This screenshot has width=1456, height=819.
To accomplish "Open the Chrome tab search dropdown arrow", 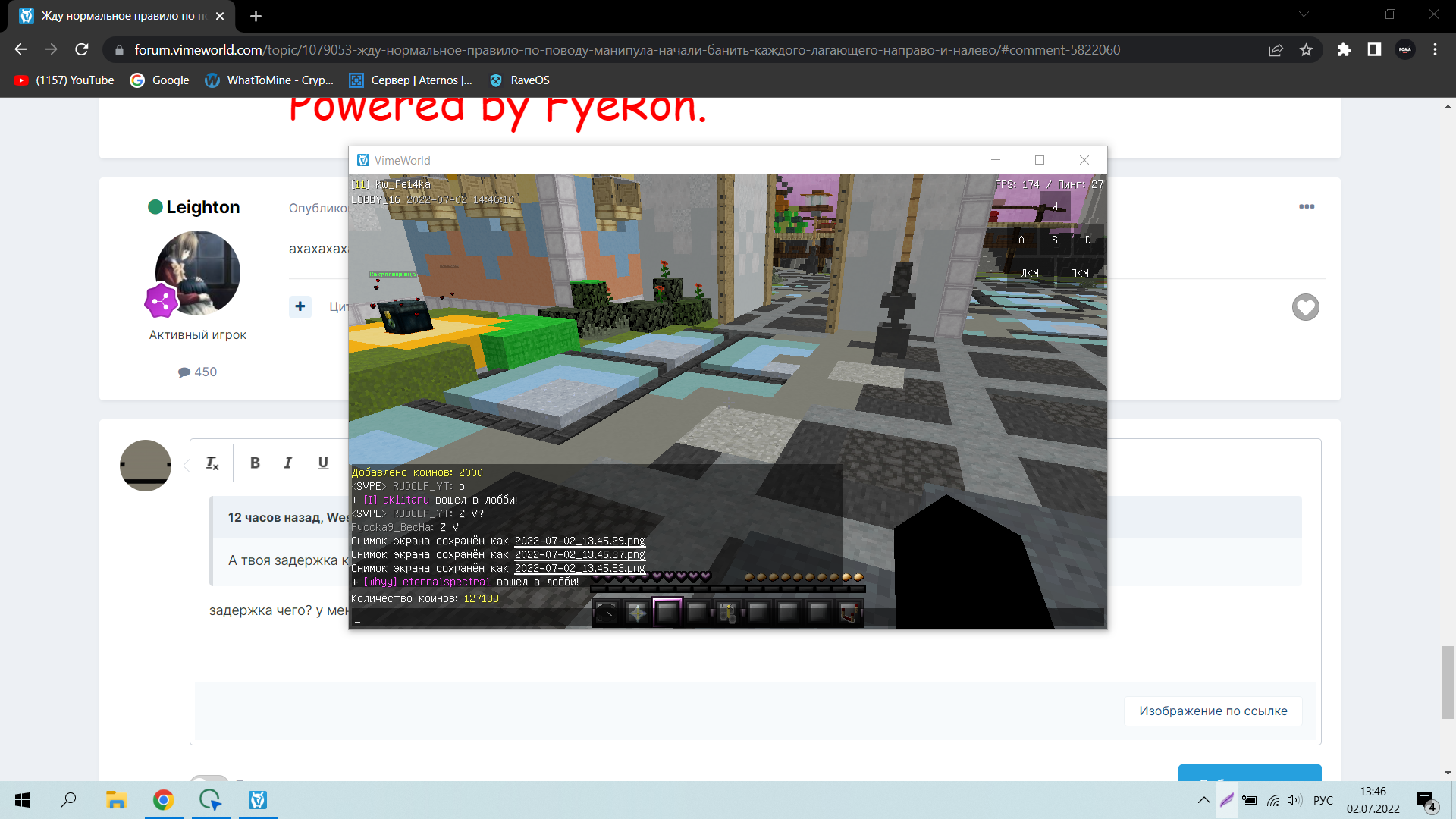I will click(x=1304, y=14).
